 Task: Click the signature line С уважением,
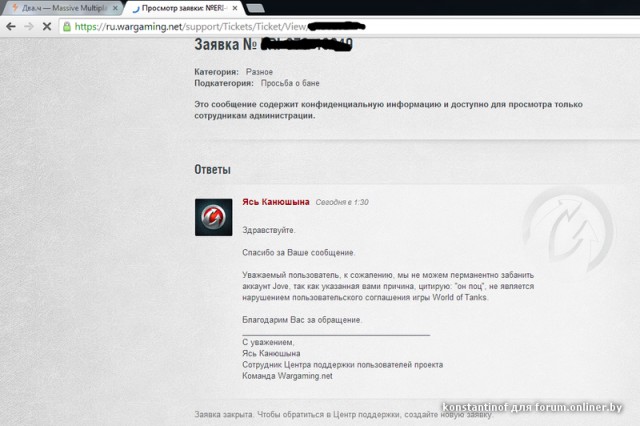pyautogui.click(x=268, y=342)
